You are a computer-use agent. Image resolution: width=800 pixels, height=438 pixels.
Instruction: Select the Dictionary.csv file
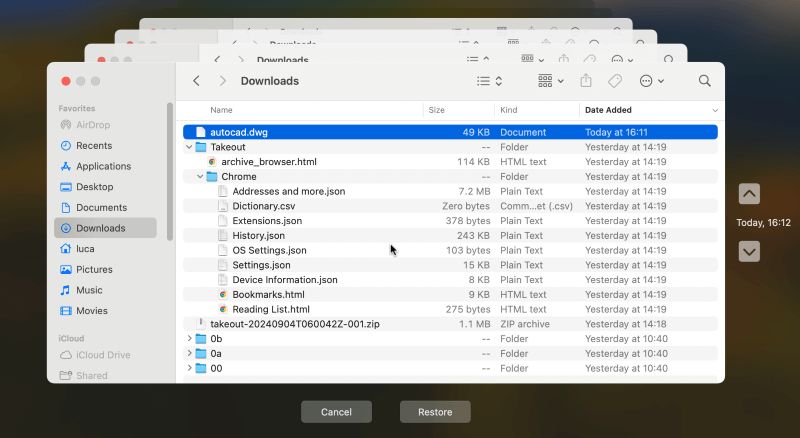point(451,206)
